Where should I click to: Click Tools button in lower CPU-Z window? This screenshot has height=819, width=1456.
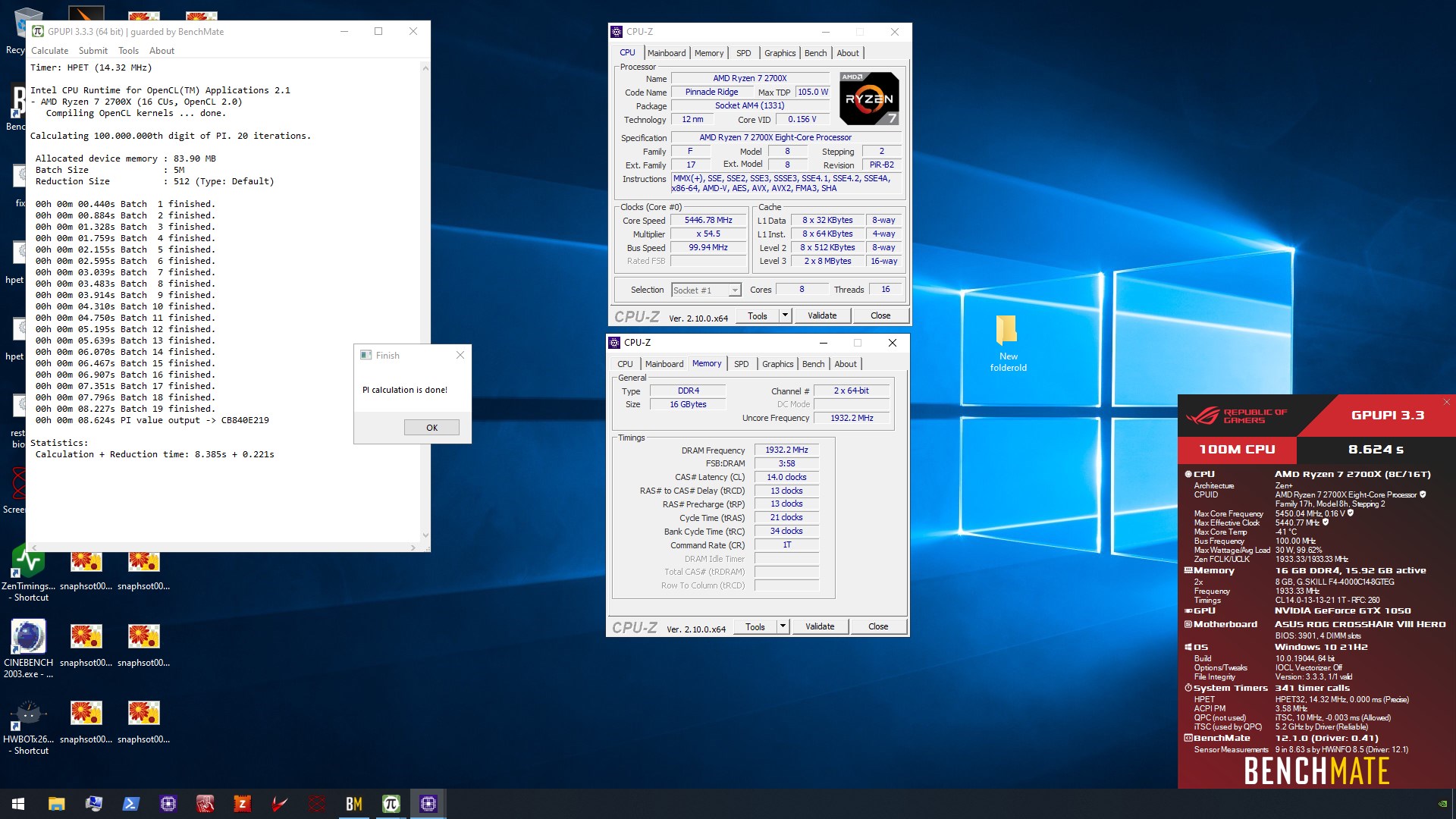[755, 626]
